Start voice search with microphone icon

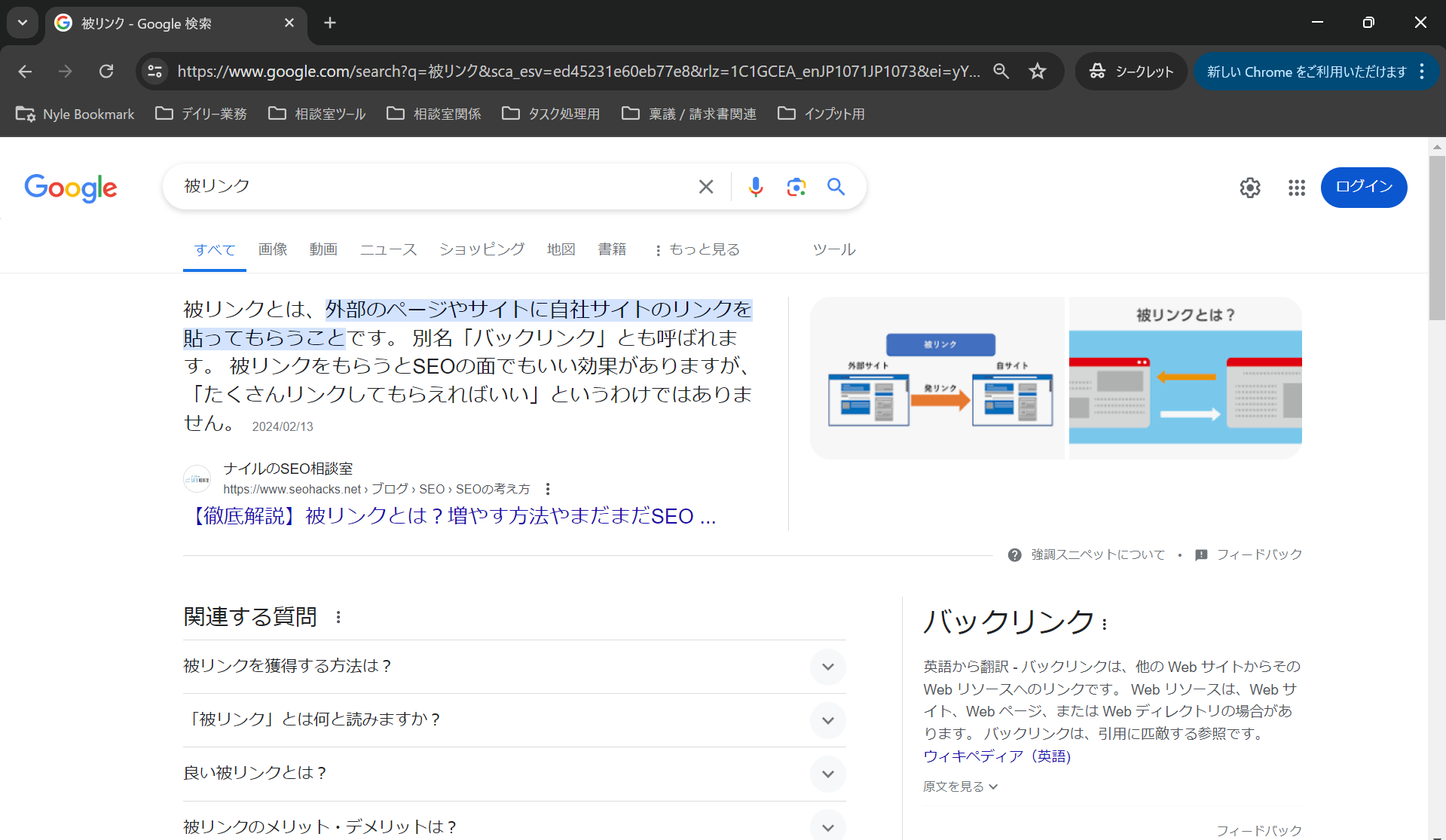click(x=756, y=187)
